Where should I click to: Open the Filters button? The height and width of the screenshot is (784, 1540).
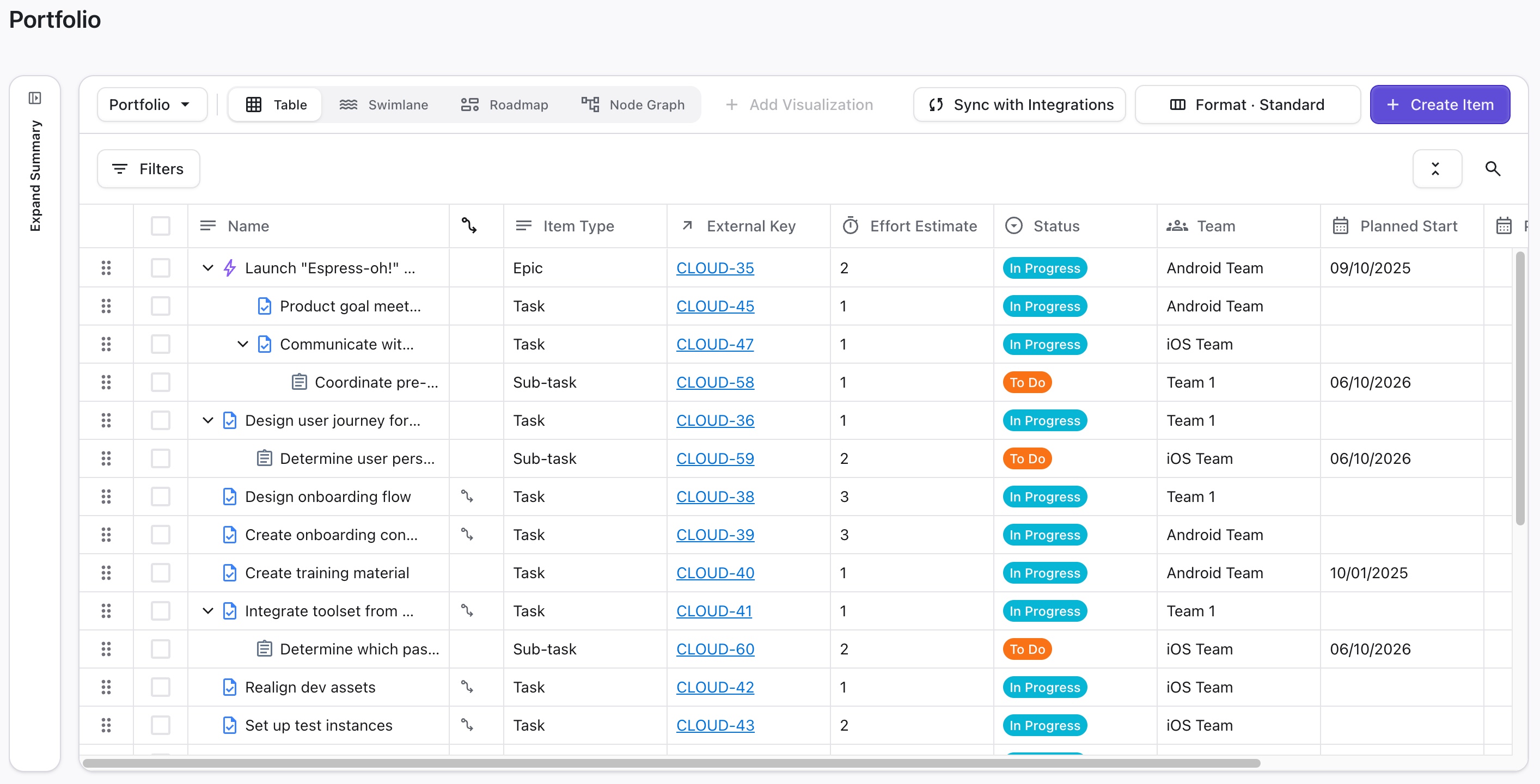[148, 169]
